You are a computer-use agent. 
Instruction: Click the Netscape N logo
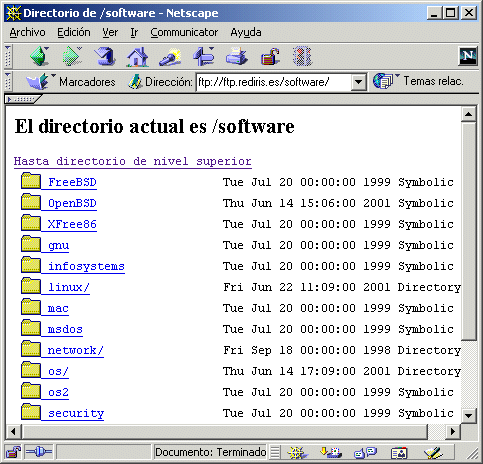(x=468, y=56)
